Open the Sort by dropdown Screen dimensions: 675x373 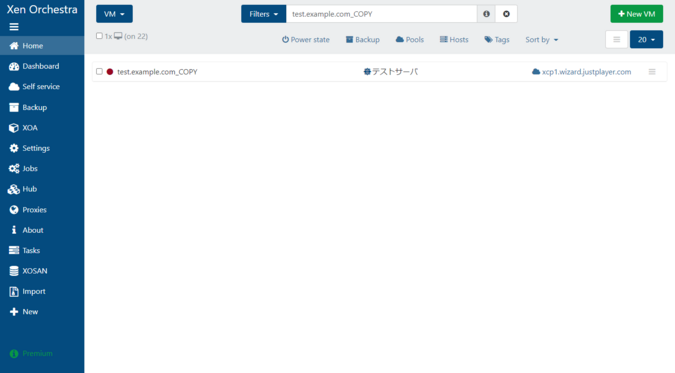click(542, 40)
